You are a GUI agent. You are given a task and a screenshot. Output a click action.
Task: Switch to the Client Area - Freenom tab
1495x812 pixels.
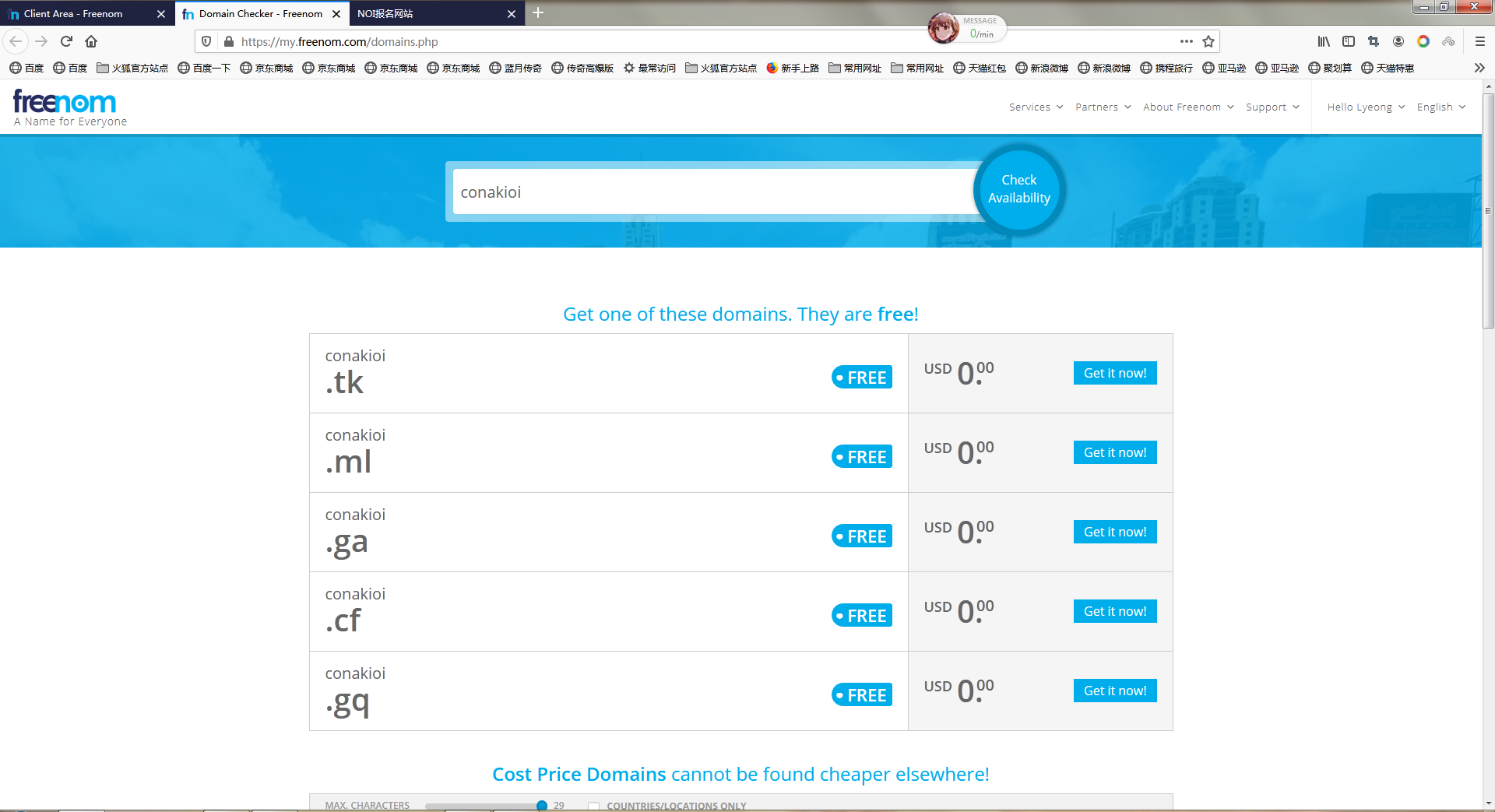coord(86,14)
